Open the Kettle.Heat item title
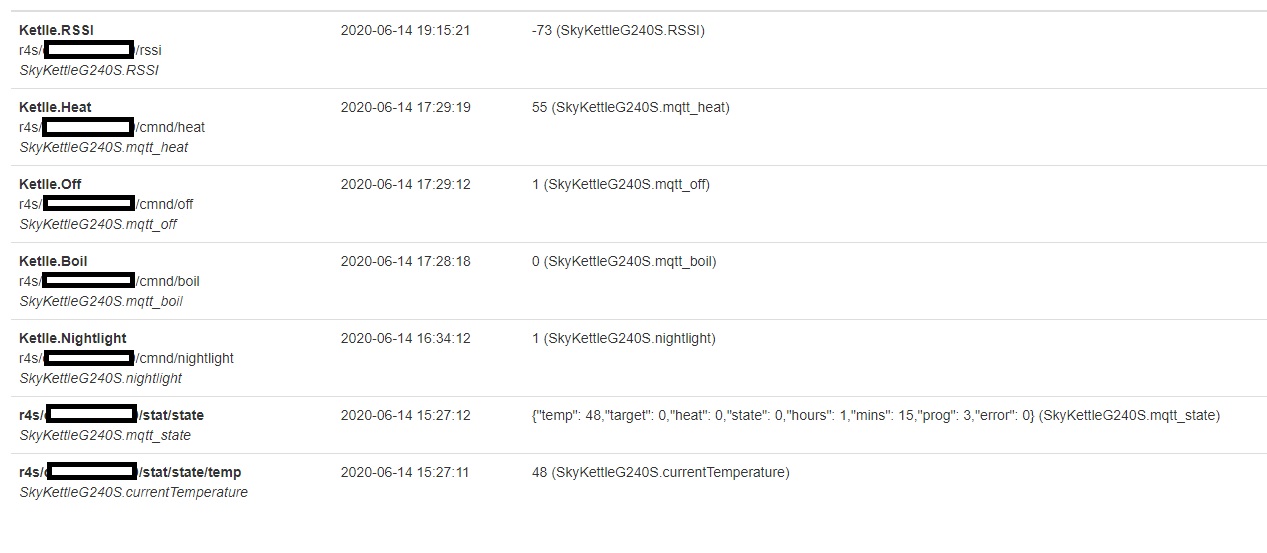 coord(55,107)
